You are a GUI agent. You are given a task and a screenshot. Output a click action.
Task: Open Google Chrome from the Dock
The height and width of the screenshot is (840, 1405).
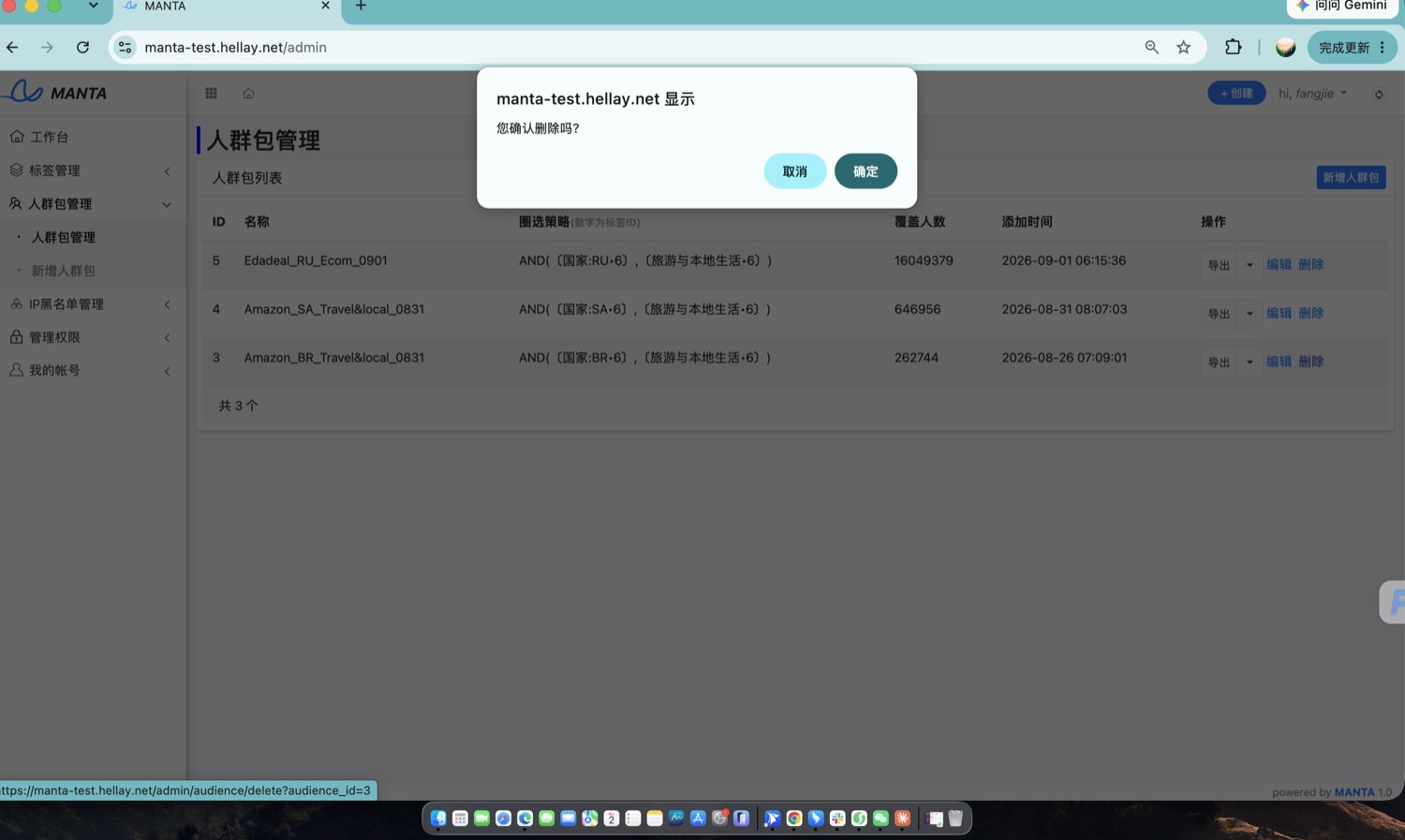pos(794,818)
